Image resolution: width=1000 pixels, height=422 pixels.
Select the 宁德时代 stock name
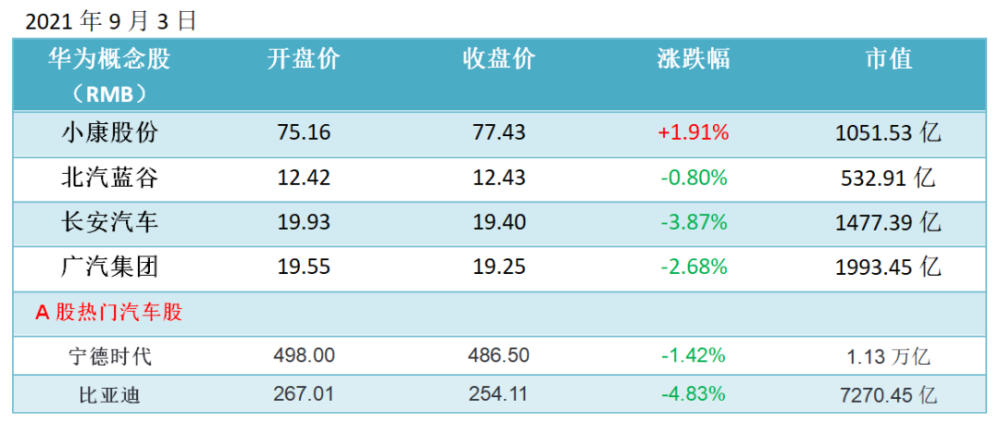coord(110,356)
